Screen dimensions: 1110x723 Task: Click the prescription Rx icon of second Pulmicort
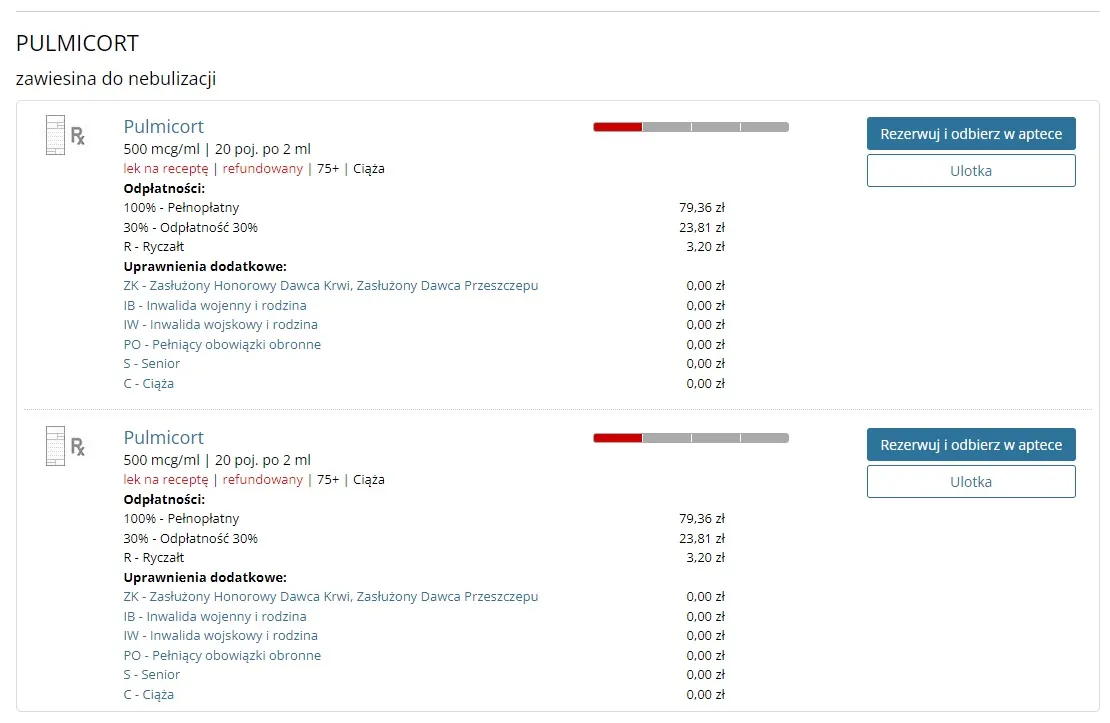[x=78, y=447]
